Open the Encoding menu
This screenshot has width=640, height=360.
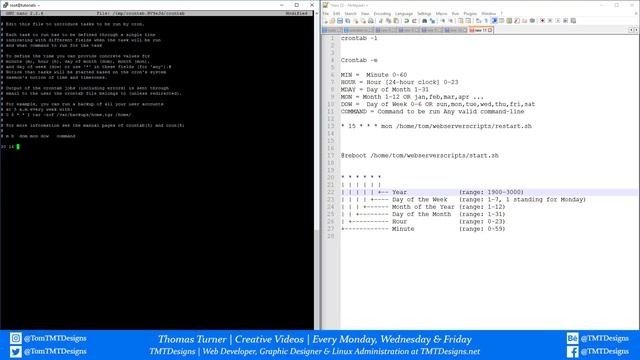click(x=382, y=13)
